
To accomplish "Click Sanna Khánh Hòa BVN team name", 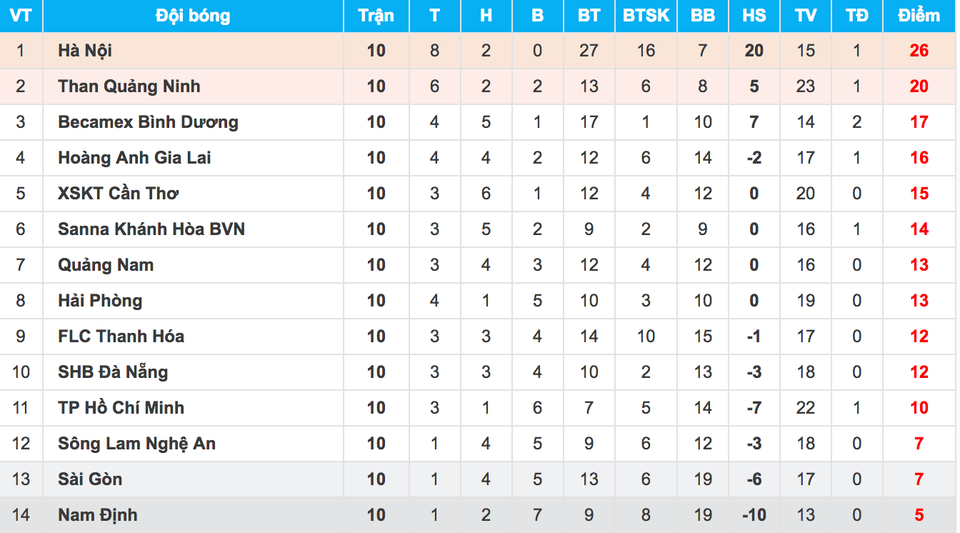I will coord(151,229).
